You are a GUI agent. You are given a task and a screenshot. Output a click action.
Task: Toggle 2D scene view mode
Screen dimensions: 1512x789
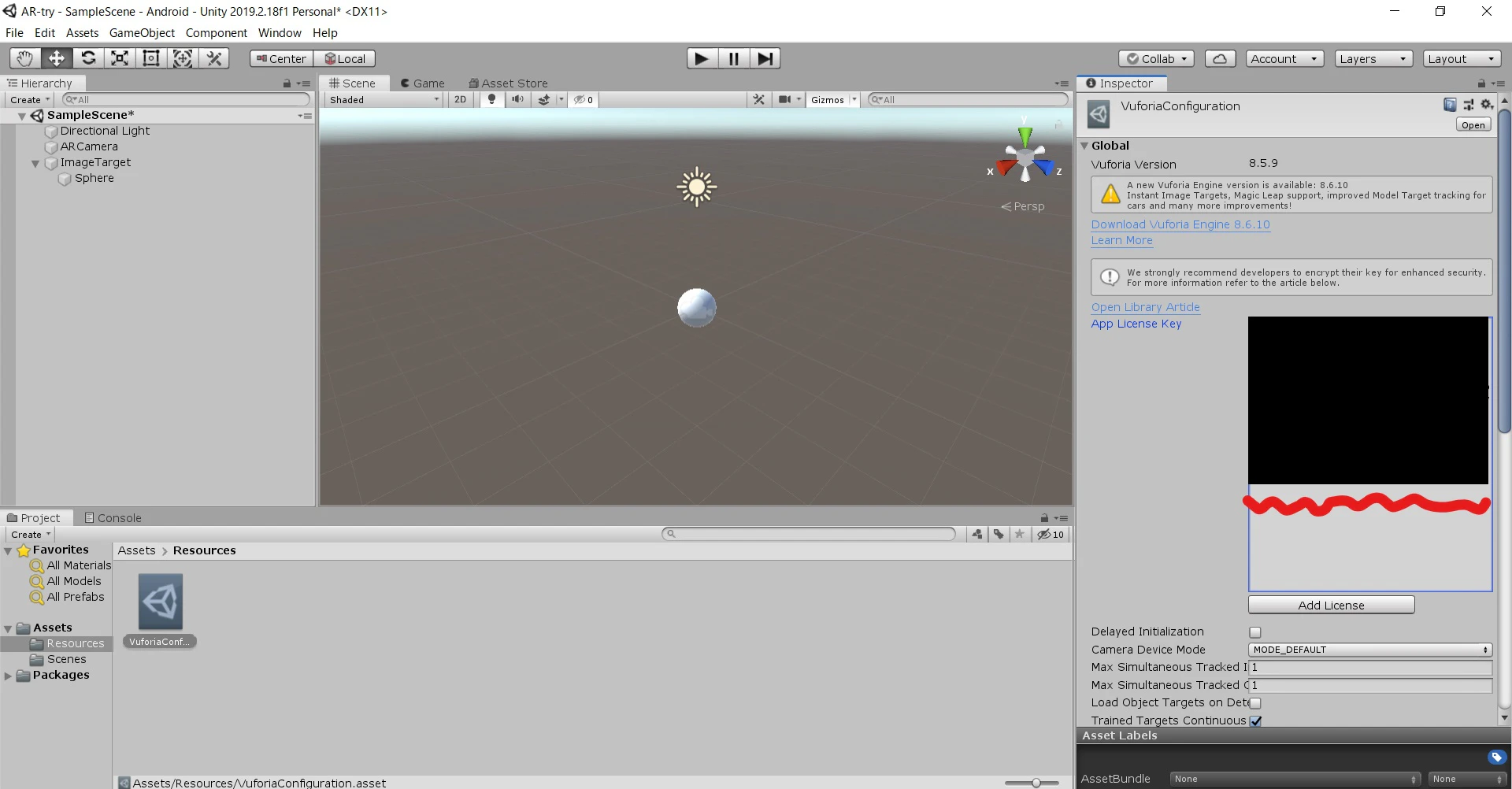coord(461,100)
